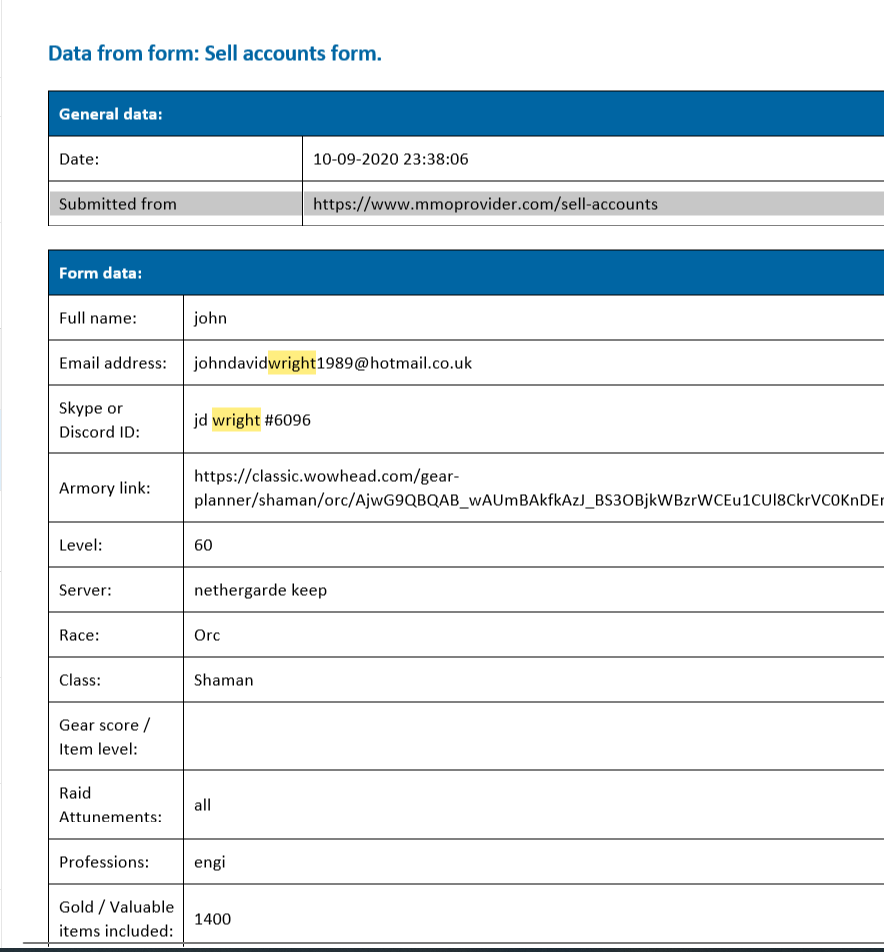Select the raid attunements value 'all'

[202, 805]
